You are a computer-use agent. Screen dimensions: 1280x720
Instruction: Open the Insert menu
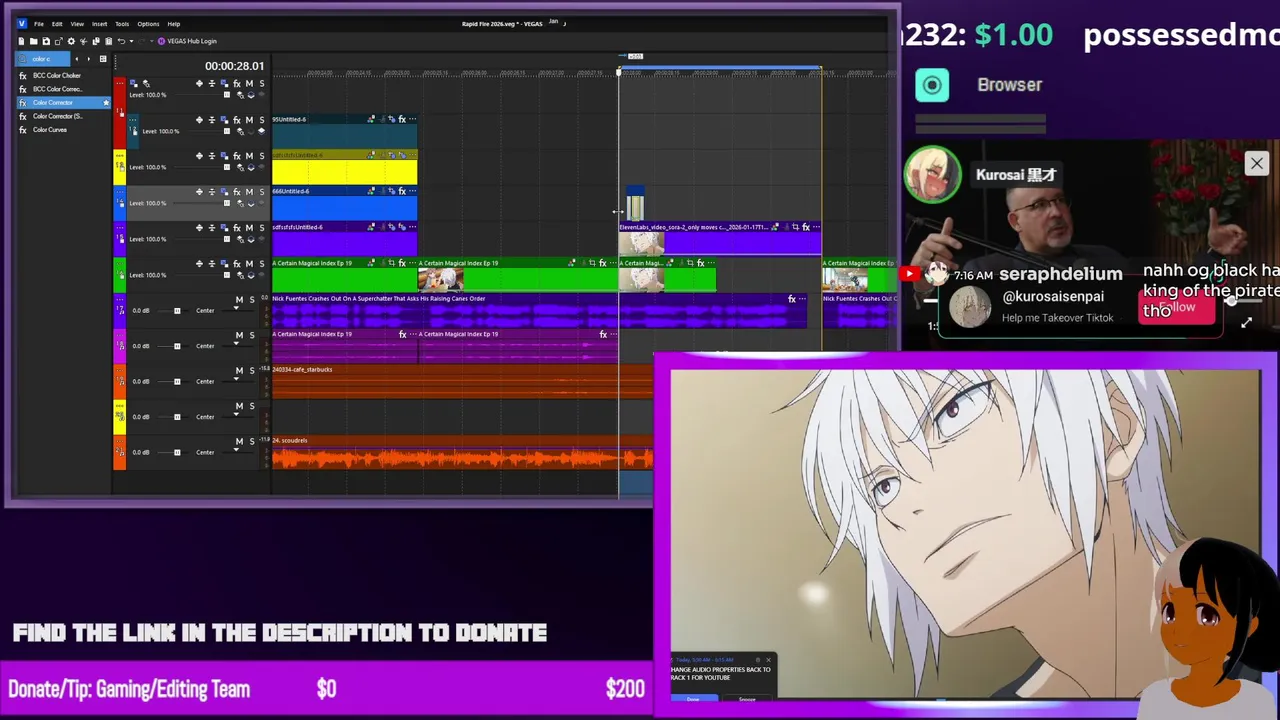[x=99, y=24]
